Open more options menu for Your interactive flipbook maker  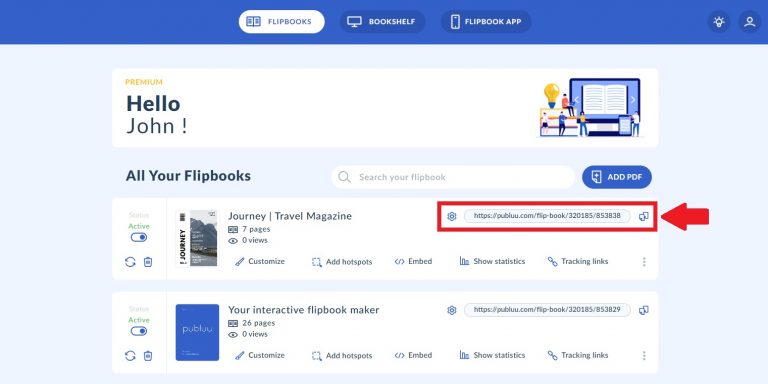[x=644, y=356]
